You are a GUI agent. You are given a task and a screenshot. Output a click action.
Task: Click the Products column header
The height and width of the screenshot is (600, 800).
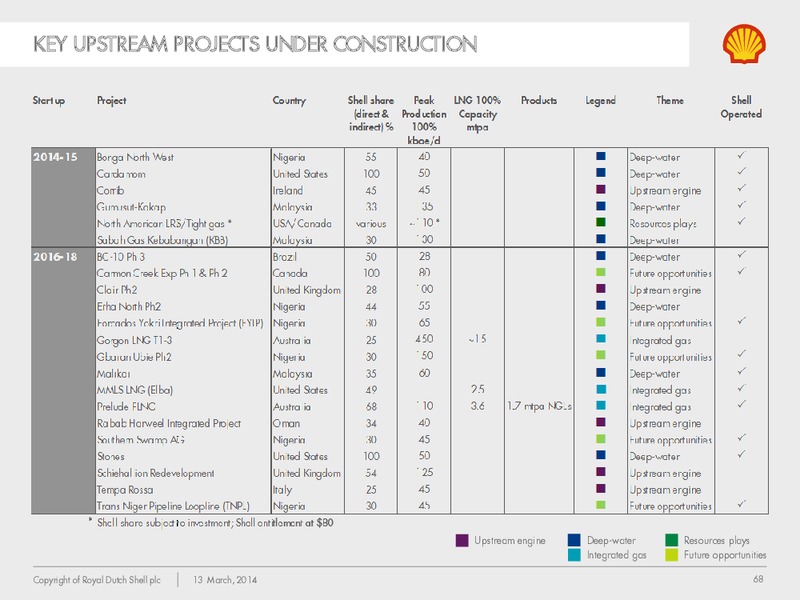click(539, 101)
